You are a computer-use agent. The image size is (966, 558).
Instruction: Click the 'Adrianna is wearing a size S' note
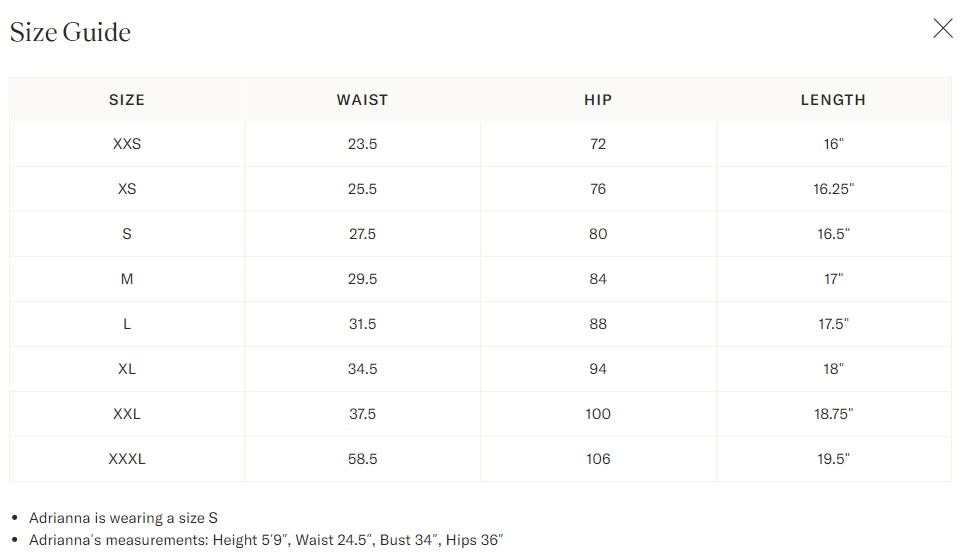(123, 518)
